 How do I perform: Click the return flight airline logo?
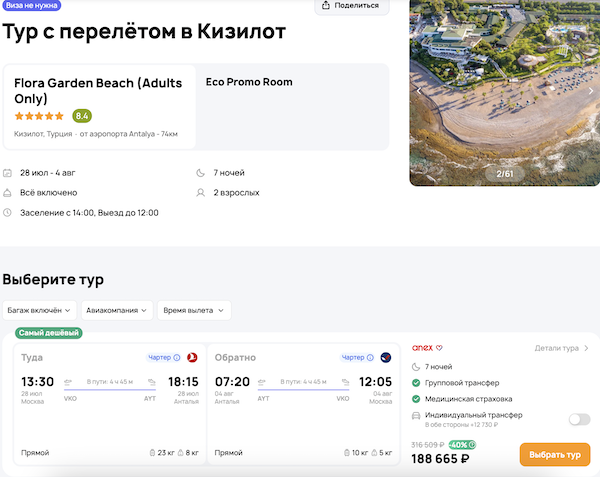point(386,357)
